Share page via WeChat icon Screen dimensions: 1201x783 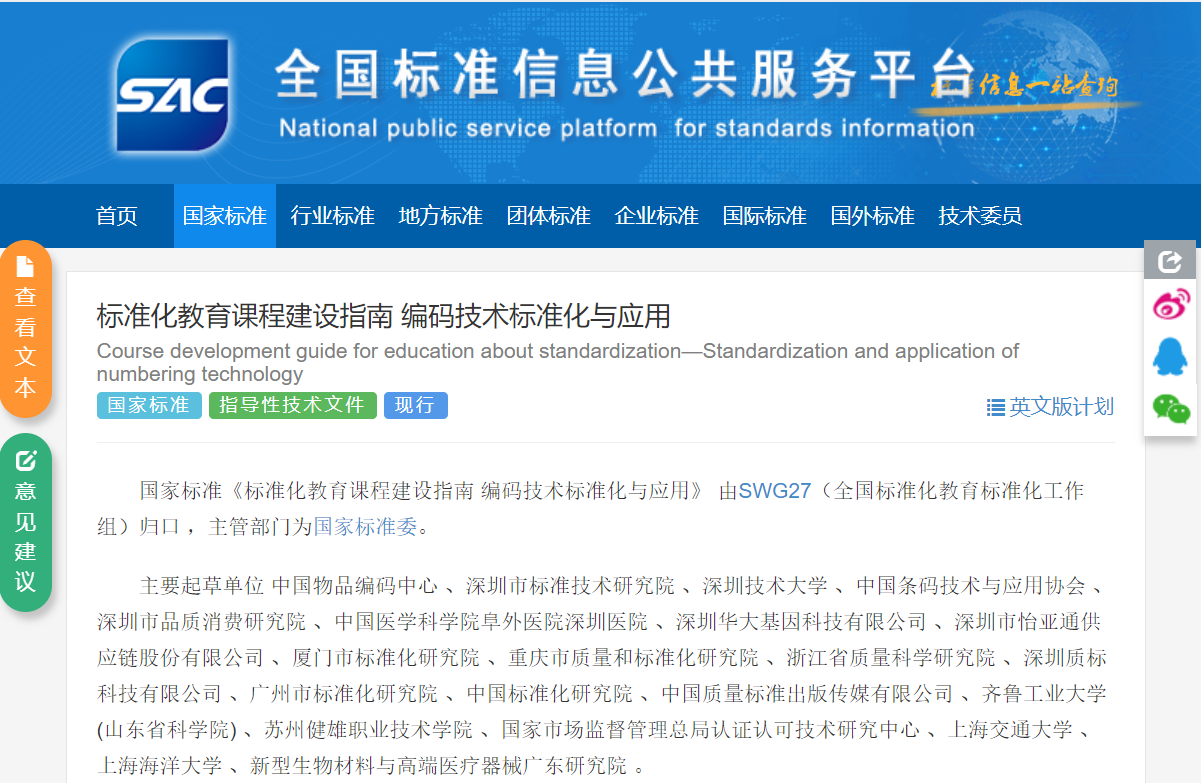[x=1170, y=408]
